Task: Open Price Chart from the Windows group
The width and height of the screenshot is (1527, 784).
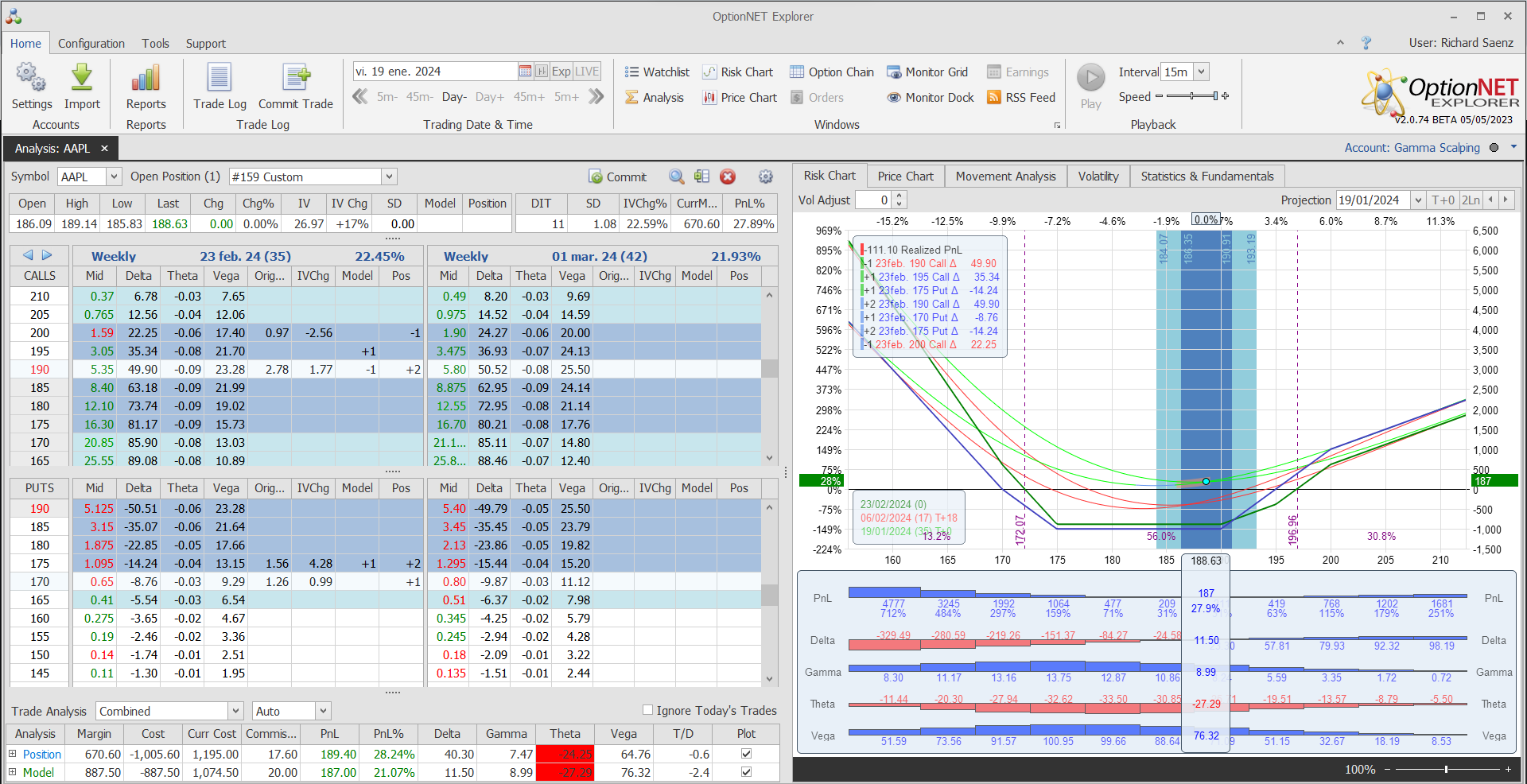Action: pyautogui.click(x=740, y=98)
